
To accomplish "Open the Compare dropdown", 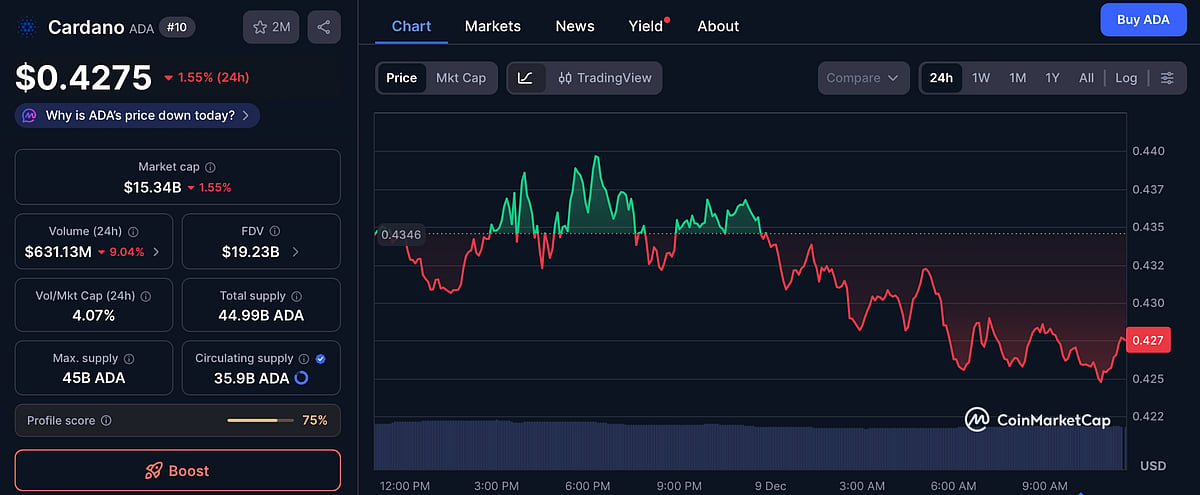I will coord(864,78).
